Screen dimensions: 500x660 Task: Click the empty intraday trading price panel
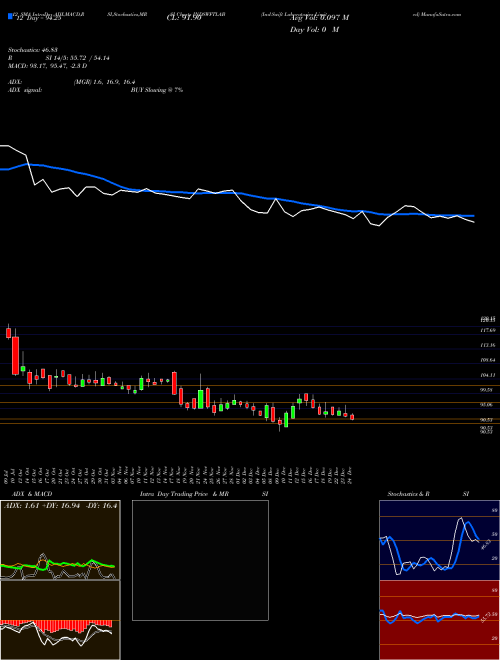point(200,560)
